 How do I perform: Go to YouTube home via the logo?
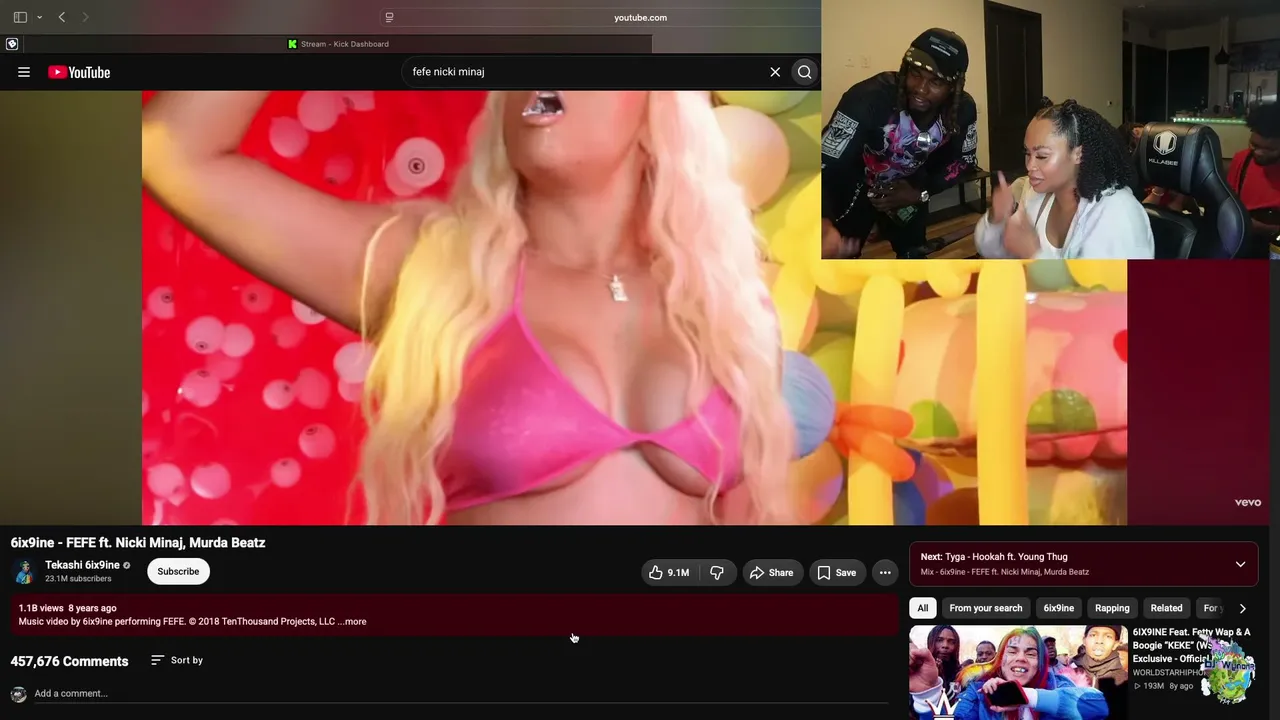[79, 72]
